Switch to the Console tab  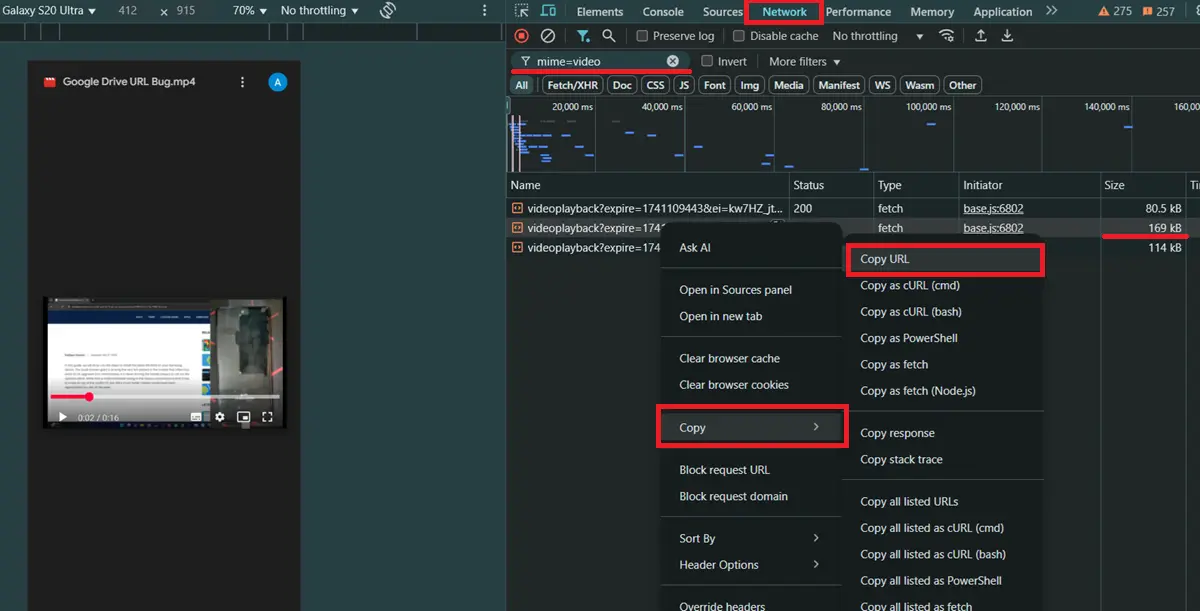(663, 12)
